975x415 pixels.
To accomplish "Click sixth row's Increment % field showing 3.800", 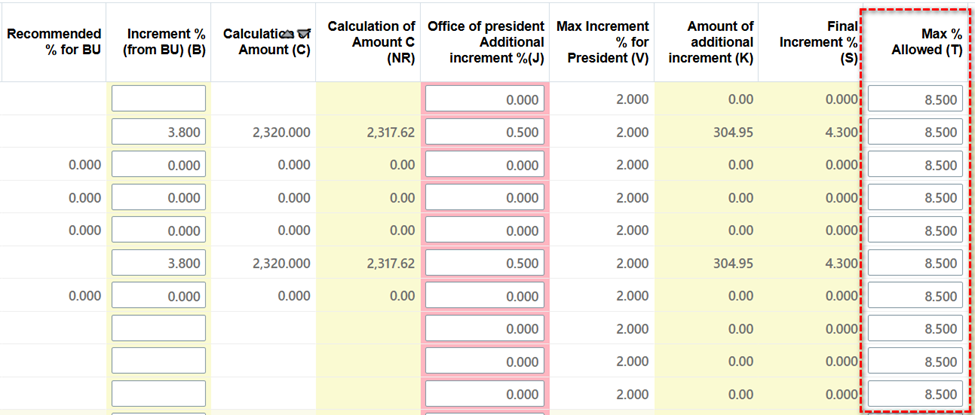I will point(158,263).
